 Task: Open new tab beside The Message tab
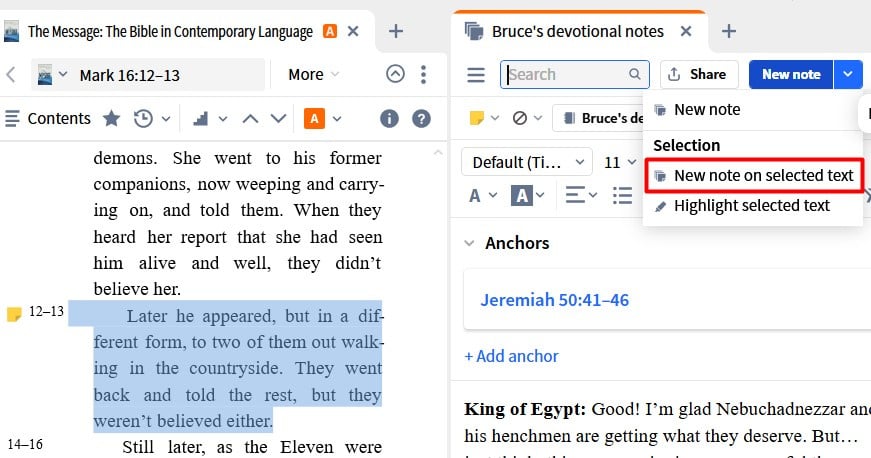tap(396, 31)
